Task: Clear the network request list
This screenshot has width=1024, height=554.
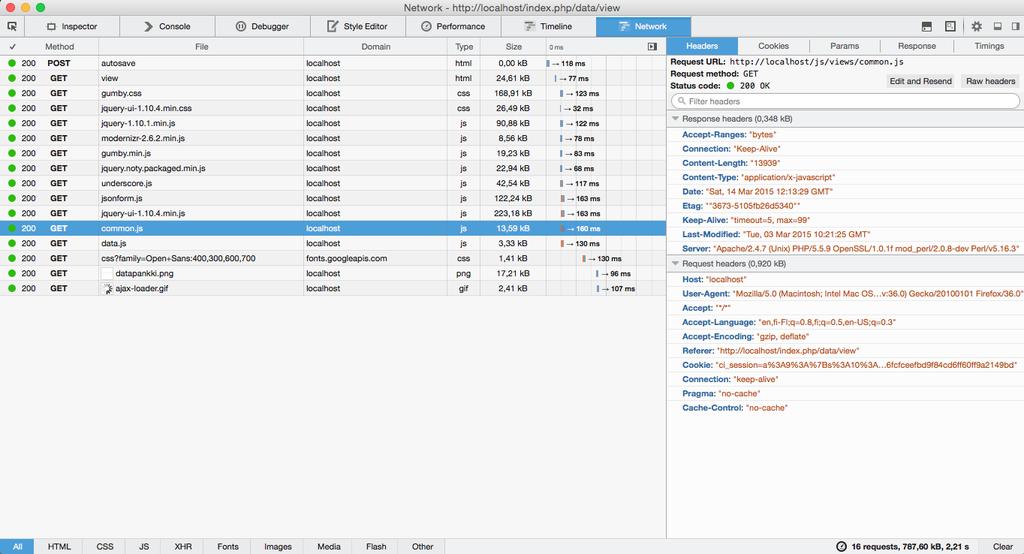Action: 1002,546
